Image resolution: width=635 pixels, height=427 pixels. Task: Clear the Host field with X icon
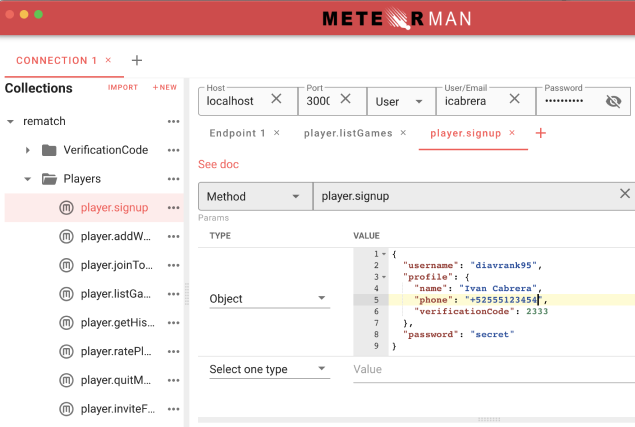point(277,100)
